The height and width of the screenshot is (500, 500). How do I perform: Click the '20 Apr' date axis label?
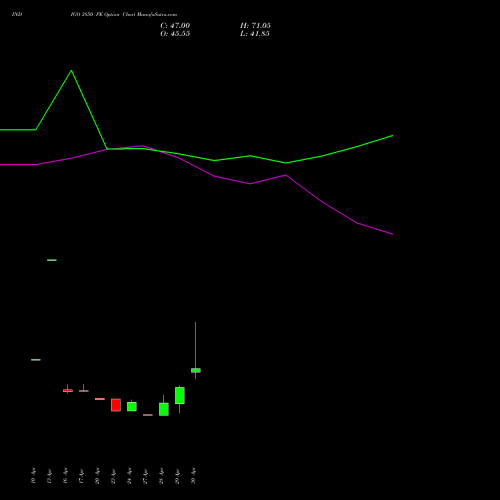[97, 476]
